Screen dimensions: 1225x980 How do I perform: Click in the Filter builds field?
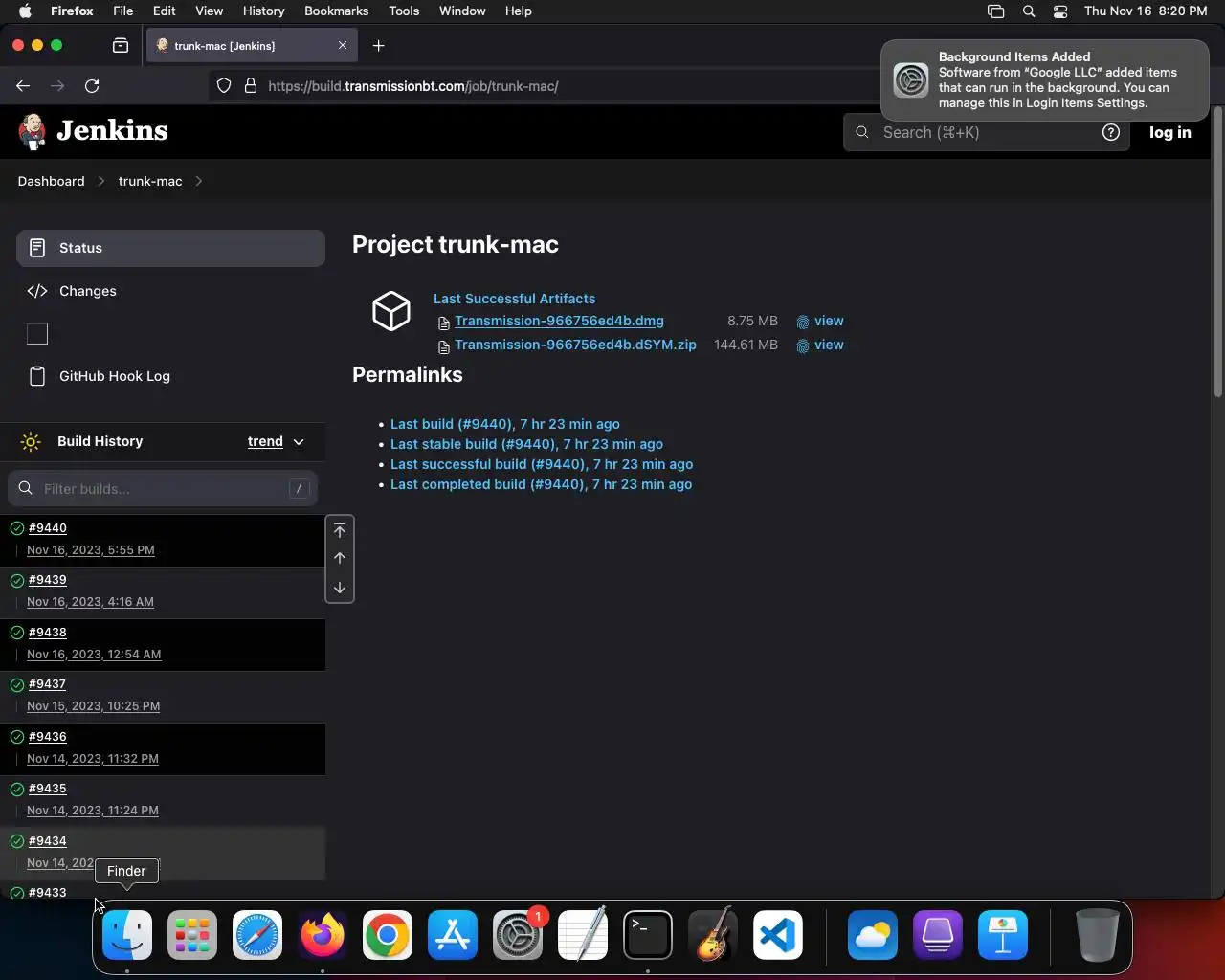tap(163, 488)
